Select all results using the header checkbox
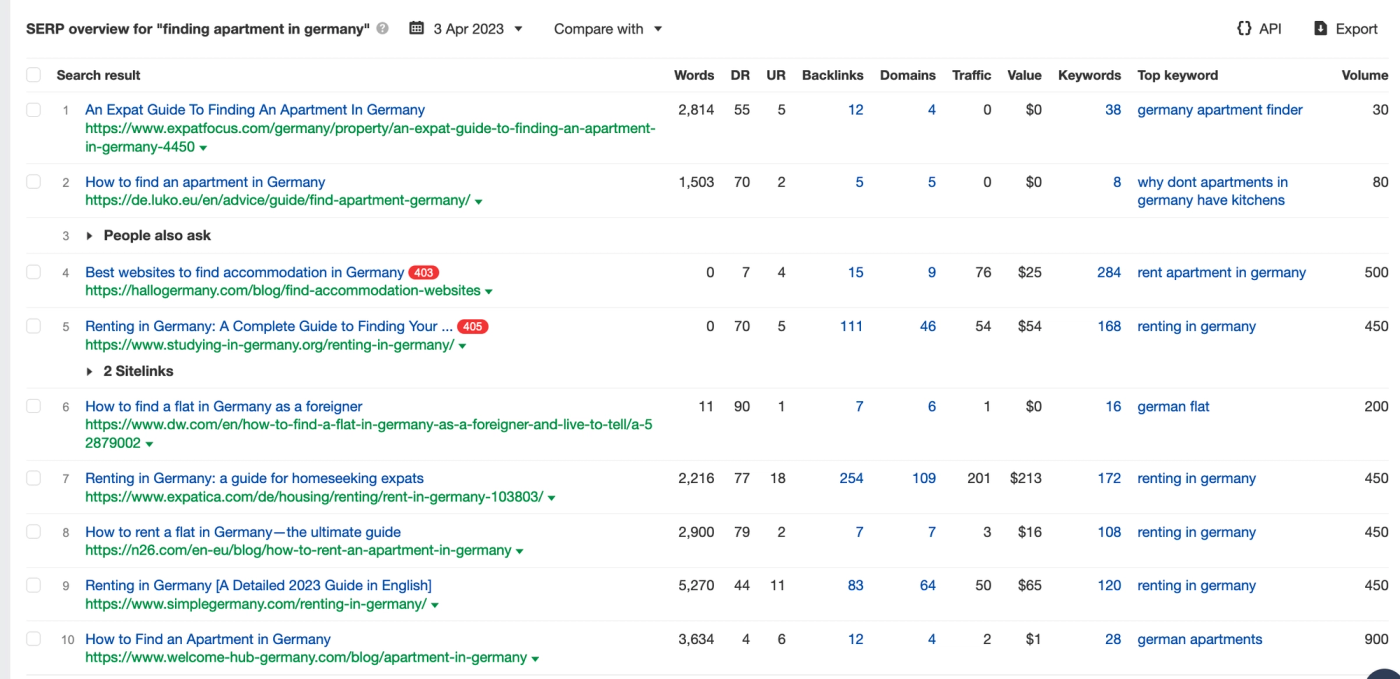Viewport: 1400px width, 679px height. point(33,75)
